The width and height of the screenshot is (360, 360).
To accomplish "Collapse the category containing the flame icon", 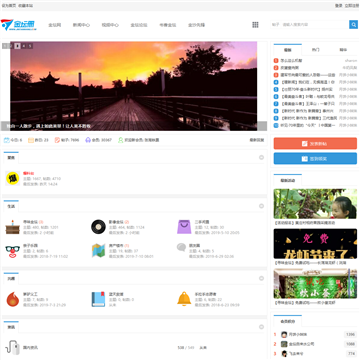I will 262,278.
